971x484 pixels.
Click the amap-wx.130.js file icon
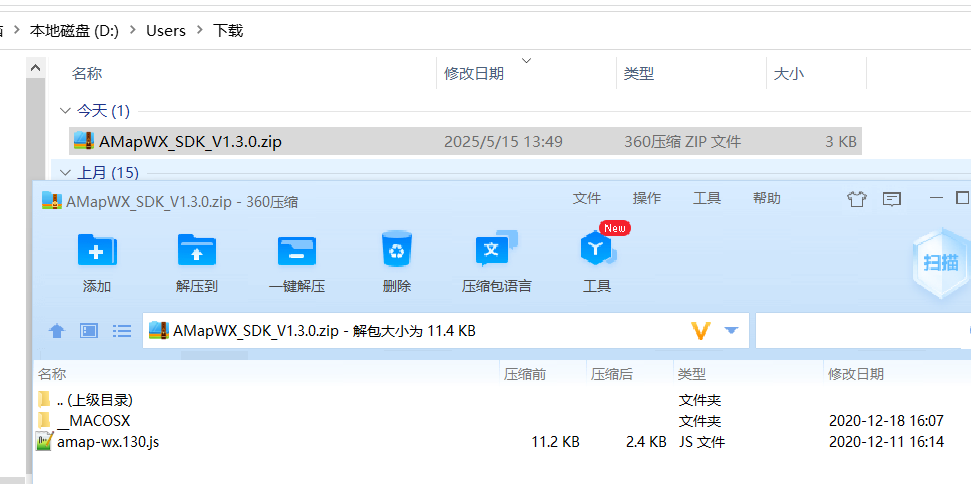click(45, 442)
